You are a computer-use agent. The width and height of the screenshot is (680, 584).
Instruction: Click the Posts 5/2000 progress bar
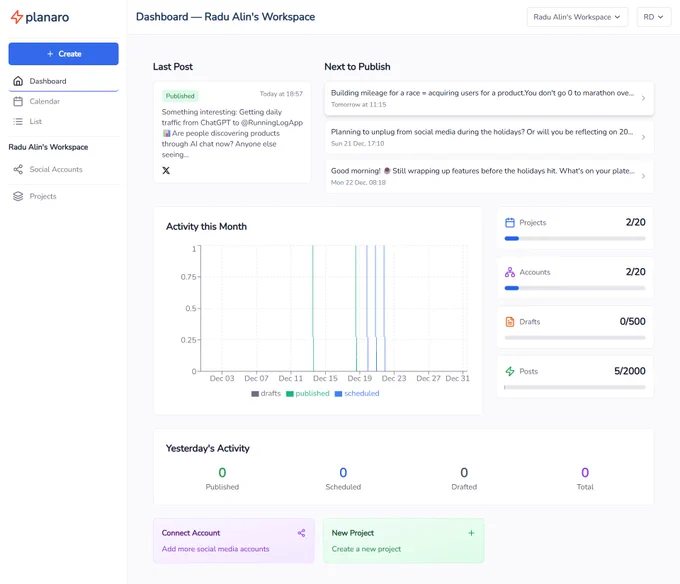click(x=575, y=388)
